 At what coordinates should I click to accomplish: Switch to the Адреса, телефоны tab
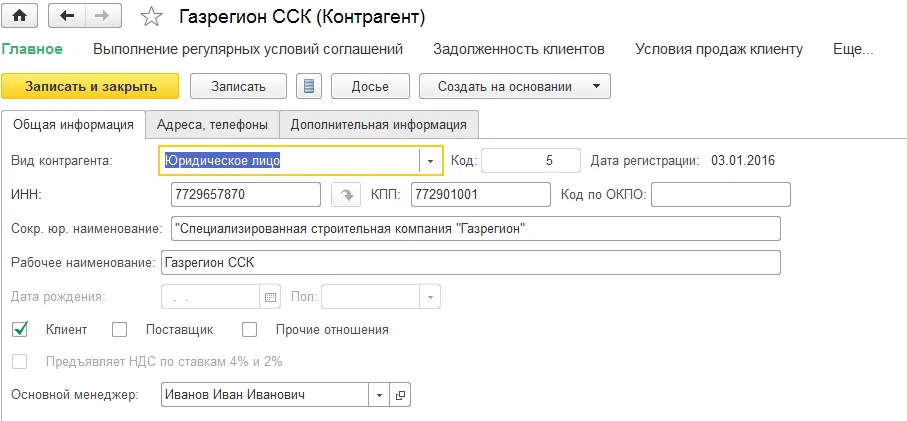coord(212,125)
